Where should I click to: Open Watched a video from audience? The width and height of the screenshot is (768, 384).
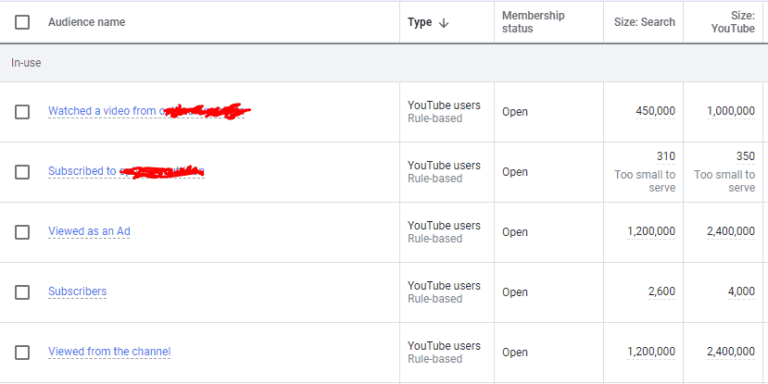click(x=149, y=111)
